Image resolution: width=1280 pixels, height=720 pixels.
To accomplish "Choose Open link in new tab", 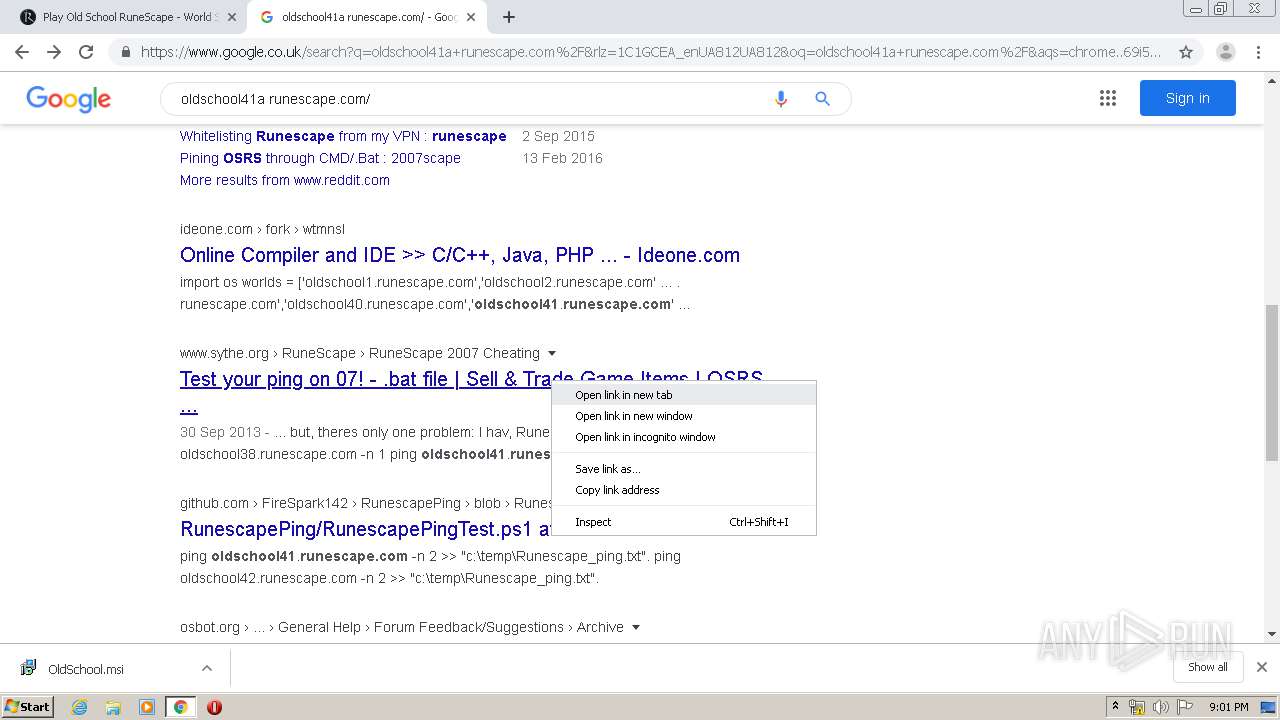I will pos(684,395).
